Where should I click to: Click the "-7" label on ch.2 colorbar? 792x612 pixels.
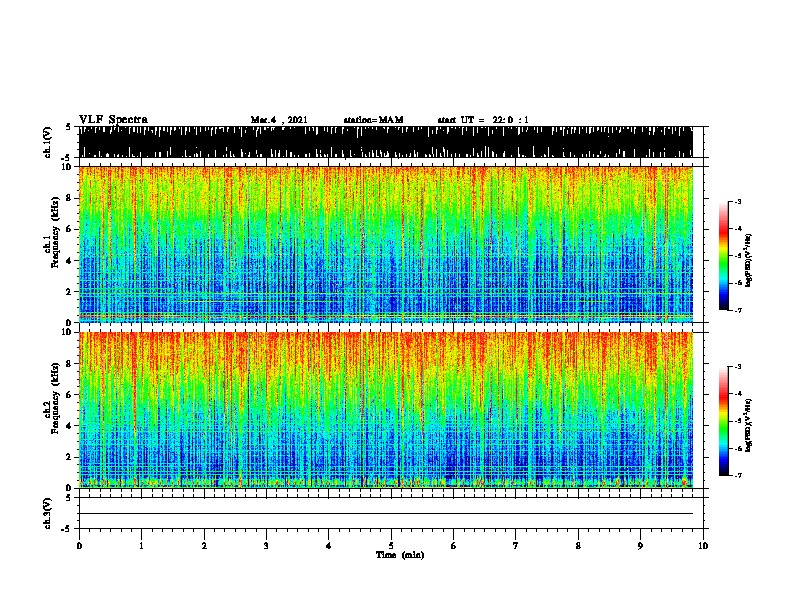[x=737, y=475]
